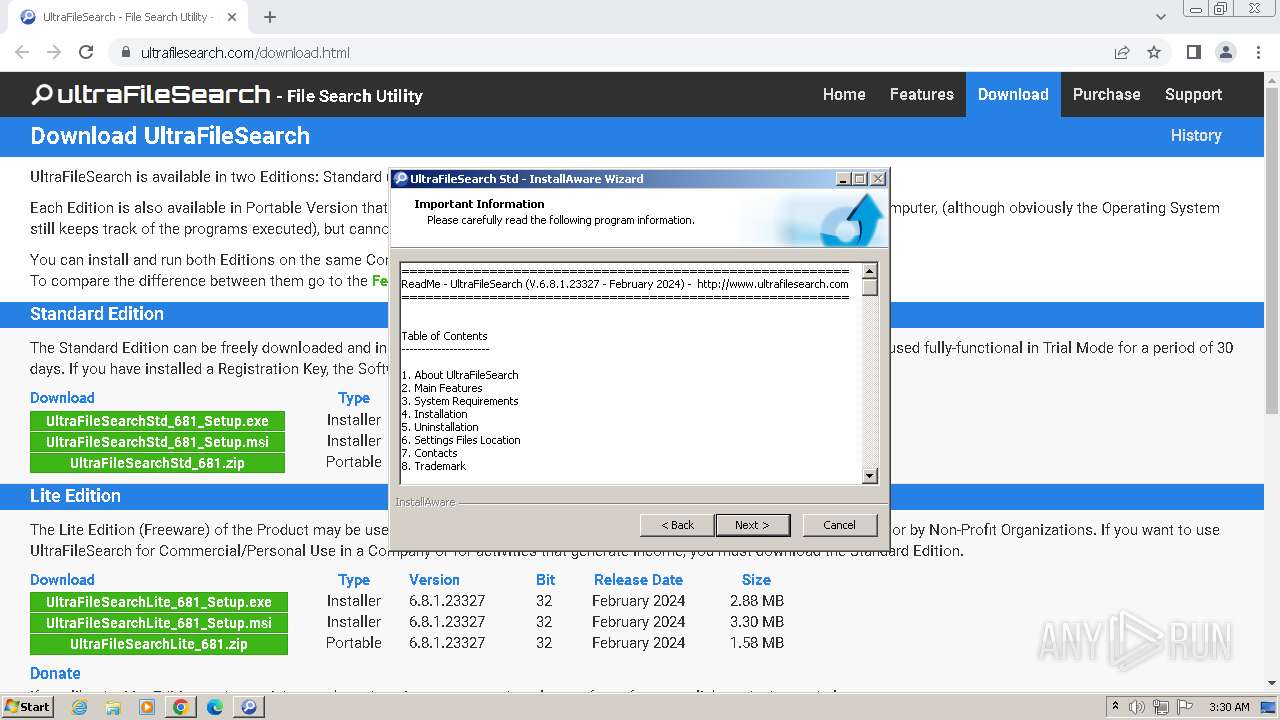
Task: Click the readme scrollbar thumb
Action: click(869, 287)
